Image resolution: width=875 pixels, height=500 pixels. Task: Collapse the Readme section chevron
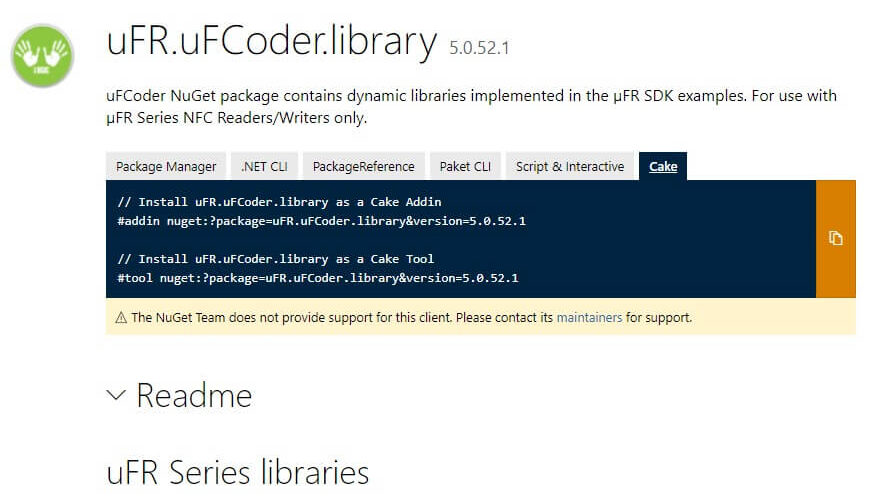(x=116, y=395)
